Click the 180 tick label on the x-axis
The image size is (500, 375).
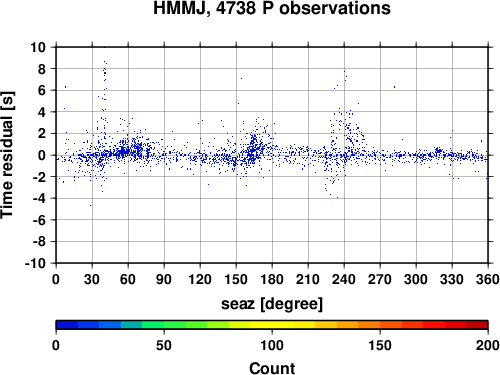click(x=272, y=279)
